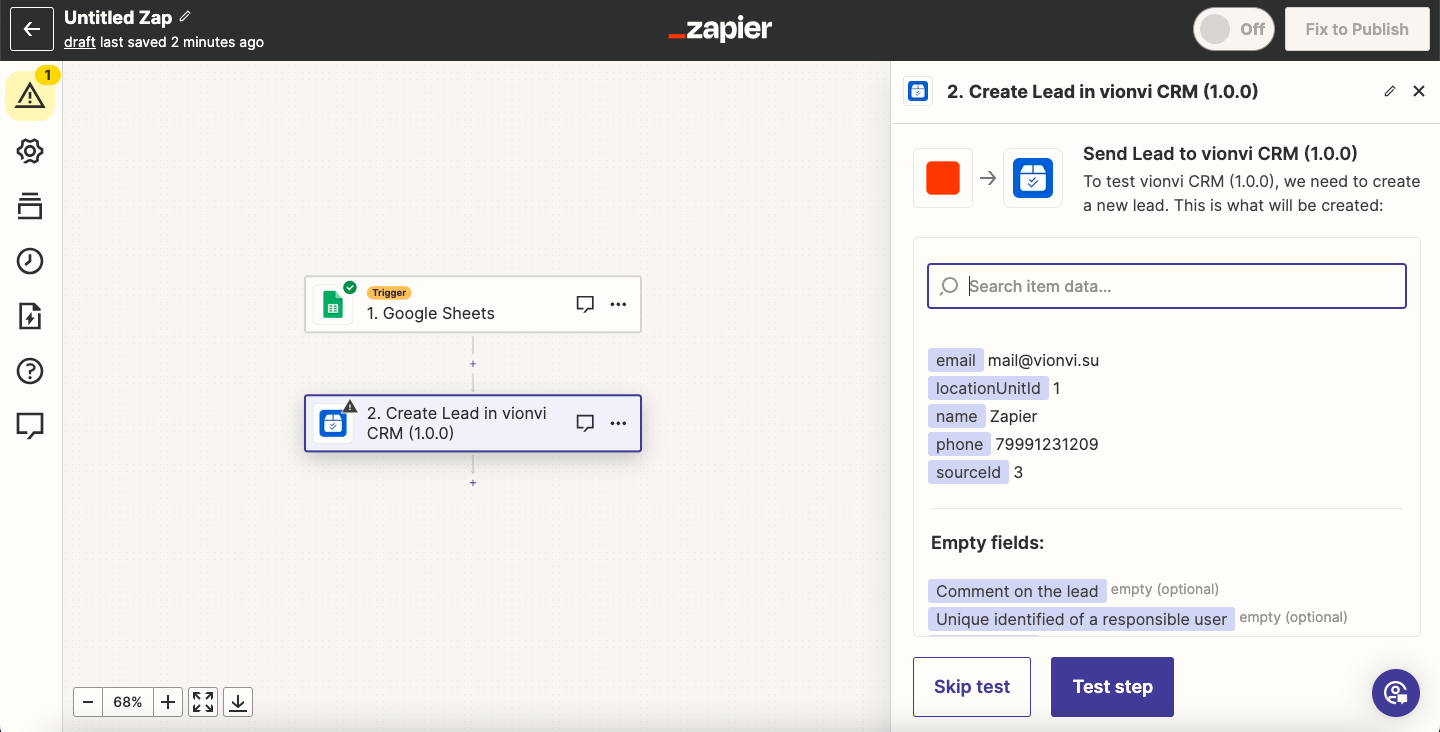Open the comments sidebar icon

click(x=30, y=426)
